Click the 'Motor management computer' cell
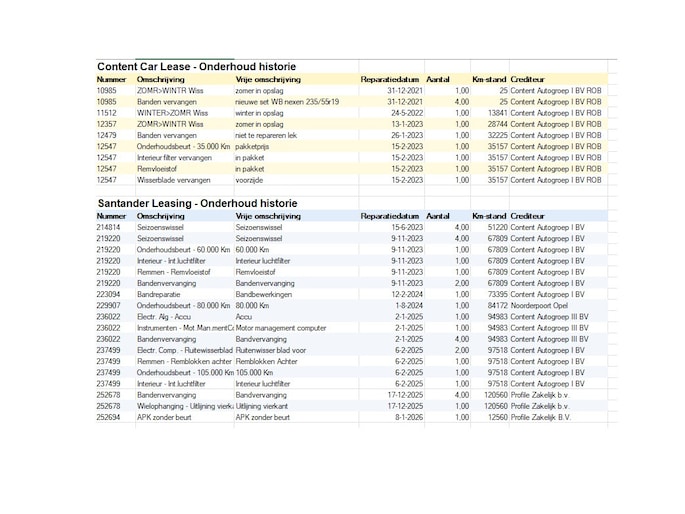The width and height of the screenshot is (685, 514). coord(281,328)
